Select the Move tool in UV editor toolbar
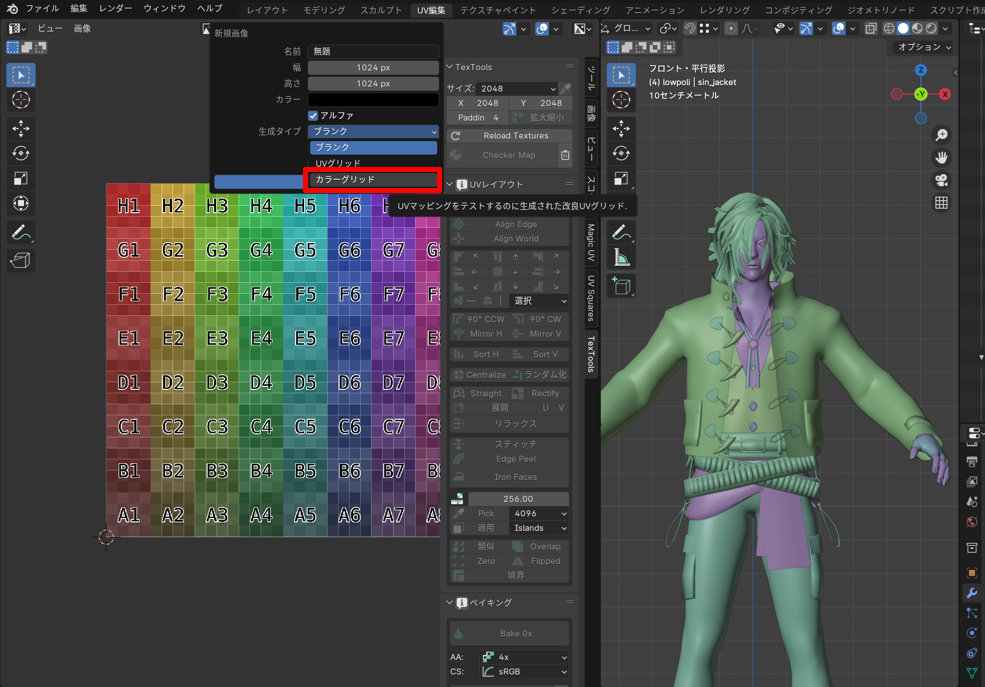The image size is (985, 687). [x=21, y=129]
